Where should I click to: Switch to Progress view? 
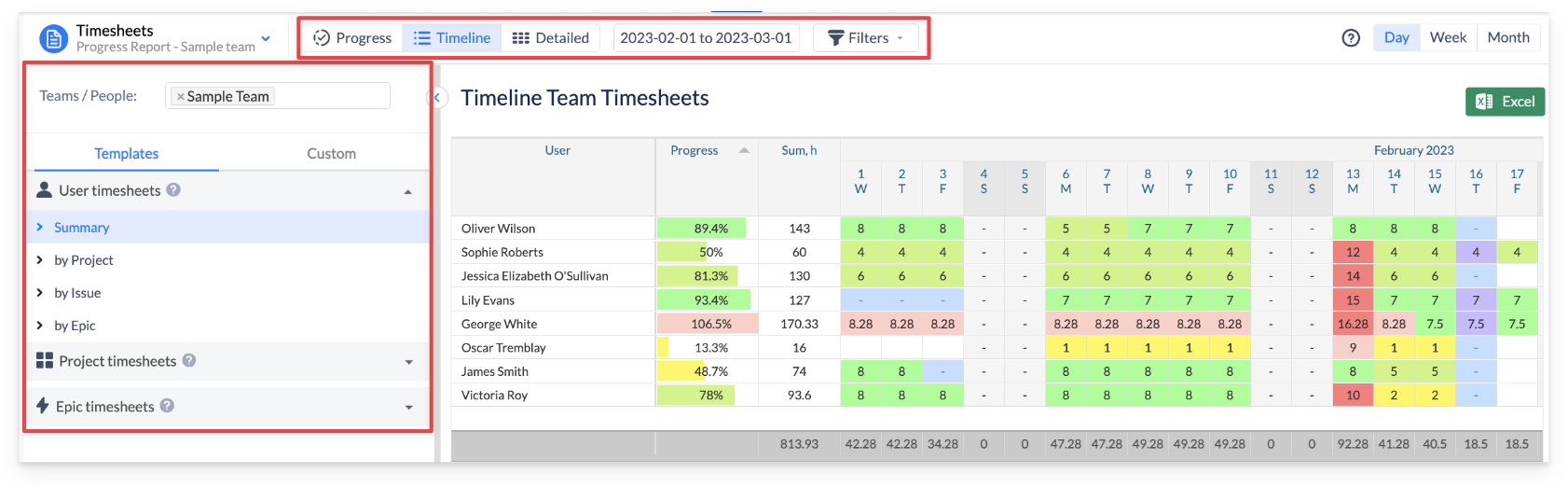[x=352, y=38]
